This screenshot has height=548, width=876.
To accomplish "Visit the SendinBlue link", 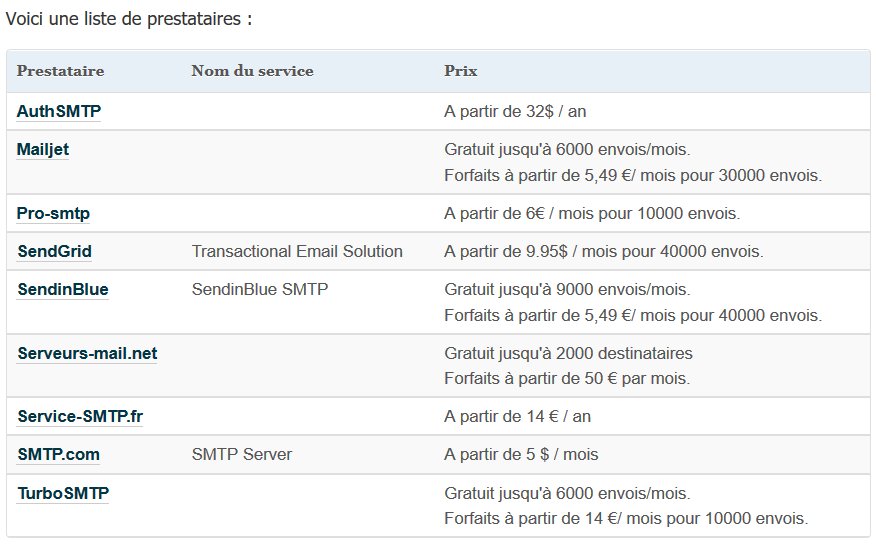I will tap(63, 289).
